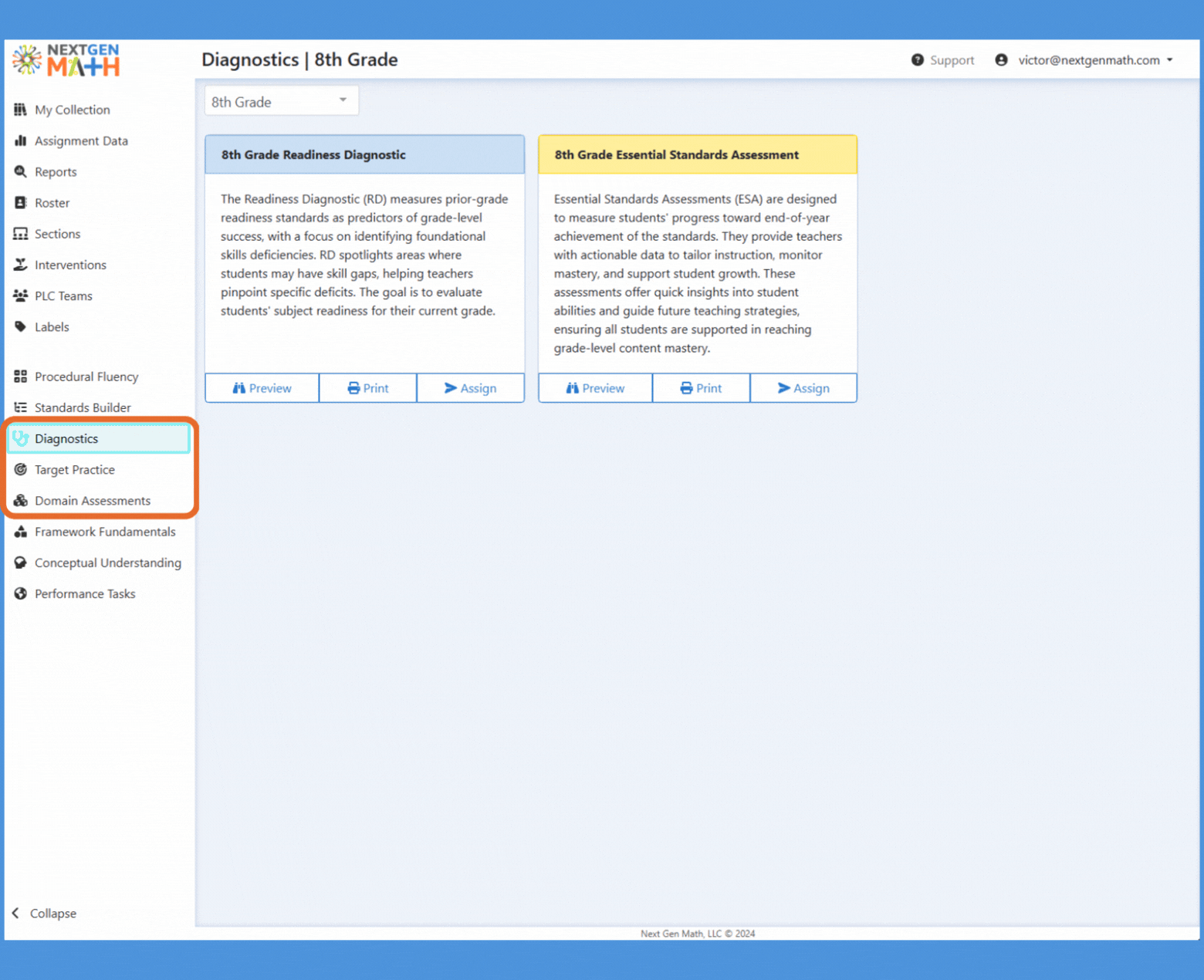This screenshot has width=1204, height=980.
Task: Click the Sections board icon
Action: [21, 234]
